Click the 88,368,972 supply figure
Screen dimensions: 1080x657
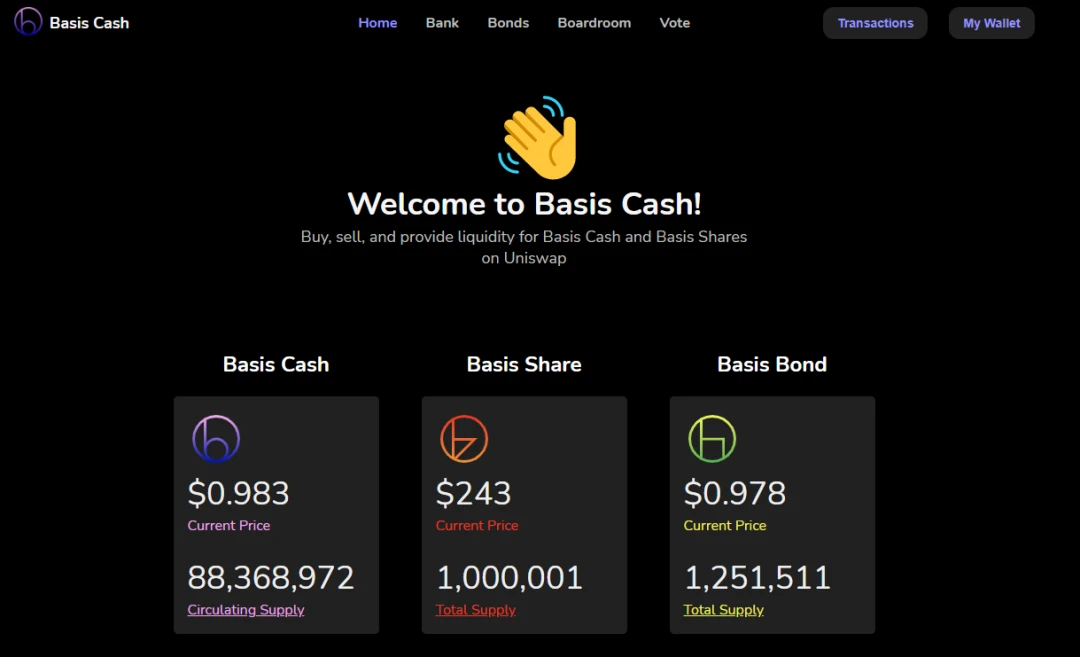pyautogui.click(x=271, y=577)
